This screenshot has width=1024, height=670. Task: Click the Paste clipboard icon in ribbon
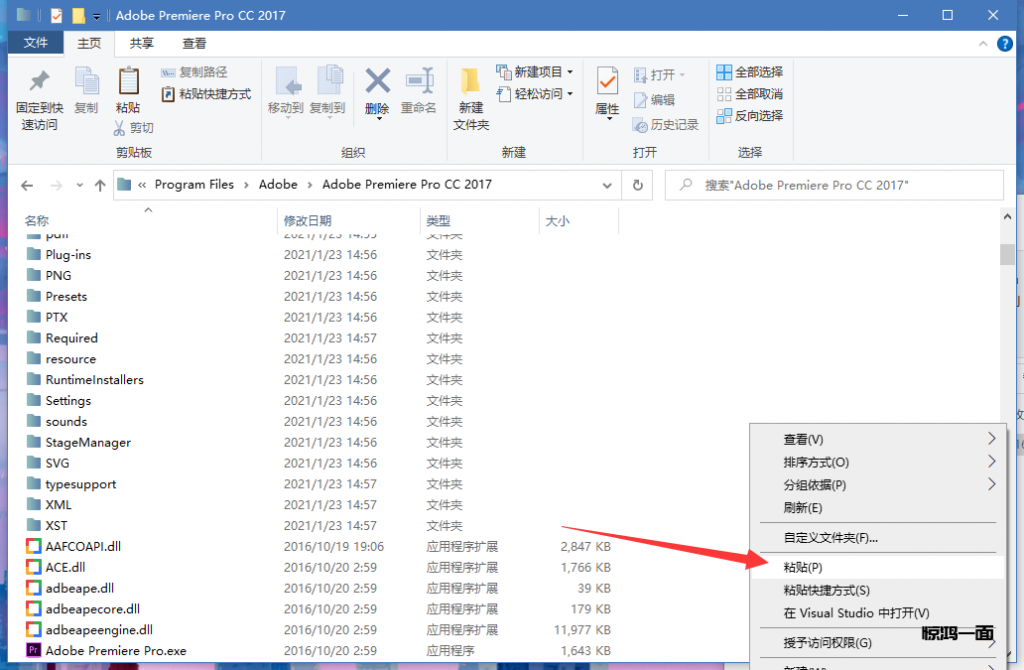[x=128, y=83]
